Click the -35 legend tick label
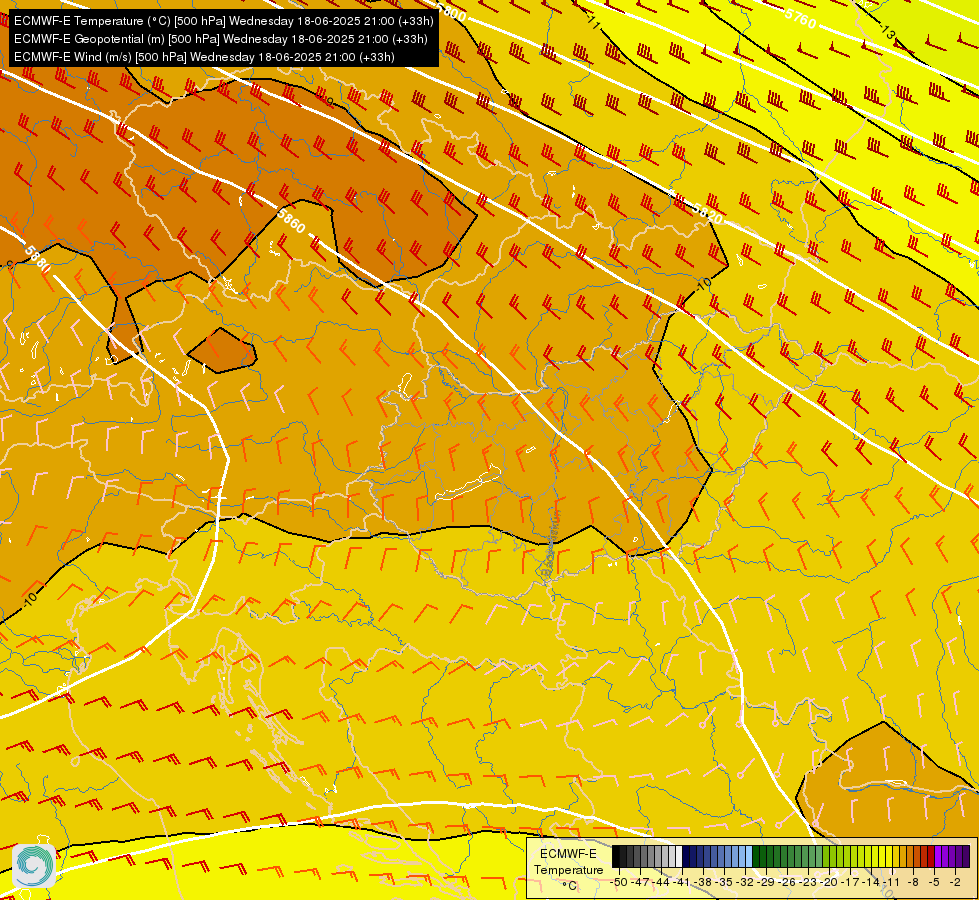The image size is (979, 900). [724, 883]
